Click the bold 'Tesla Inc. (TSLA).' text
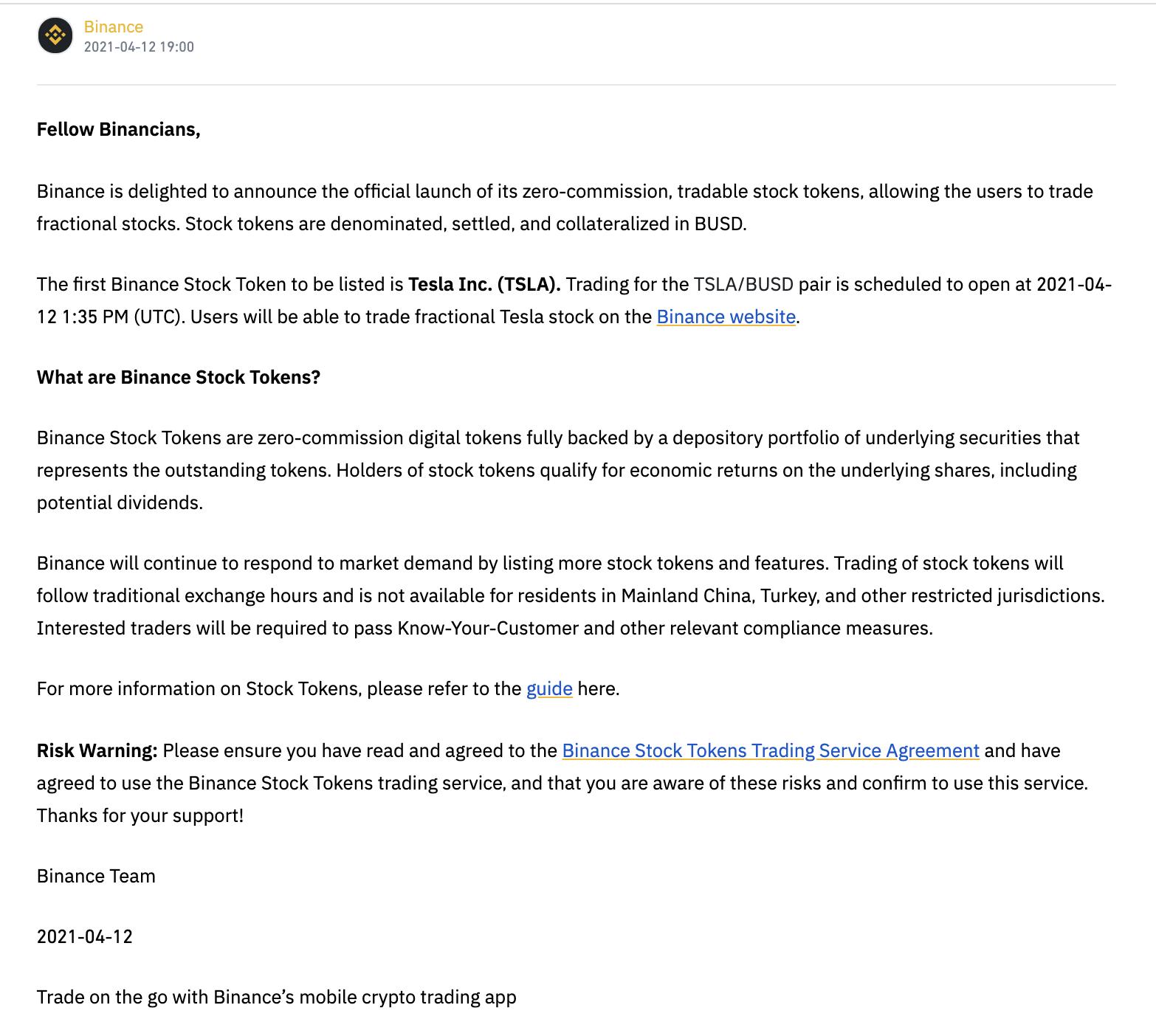The width and height of the screenshot is (1156, 1036). (x=484, y=284)
